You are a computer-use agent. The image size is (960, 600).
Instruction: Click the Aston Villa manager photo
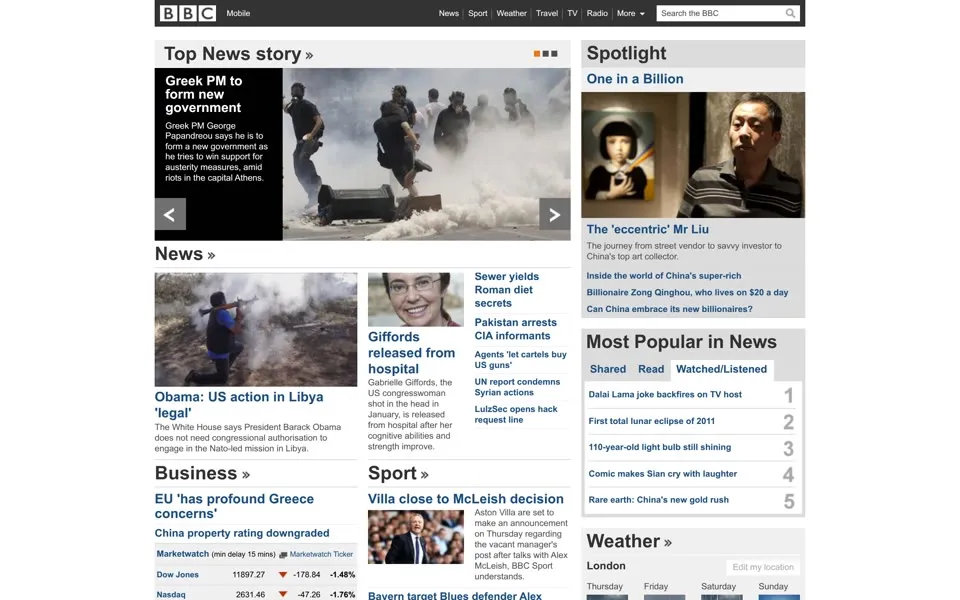coord(416,537)
